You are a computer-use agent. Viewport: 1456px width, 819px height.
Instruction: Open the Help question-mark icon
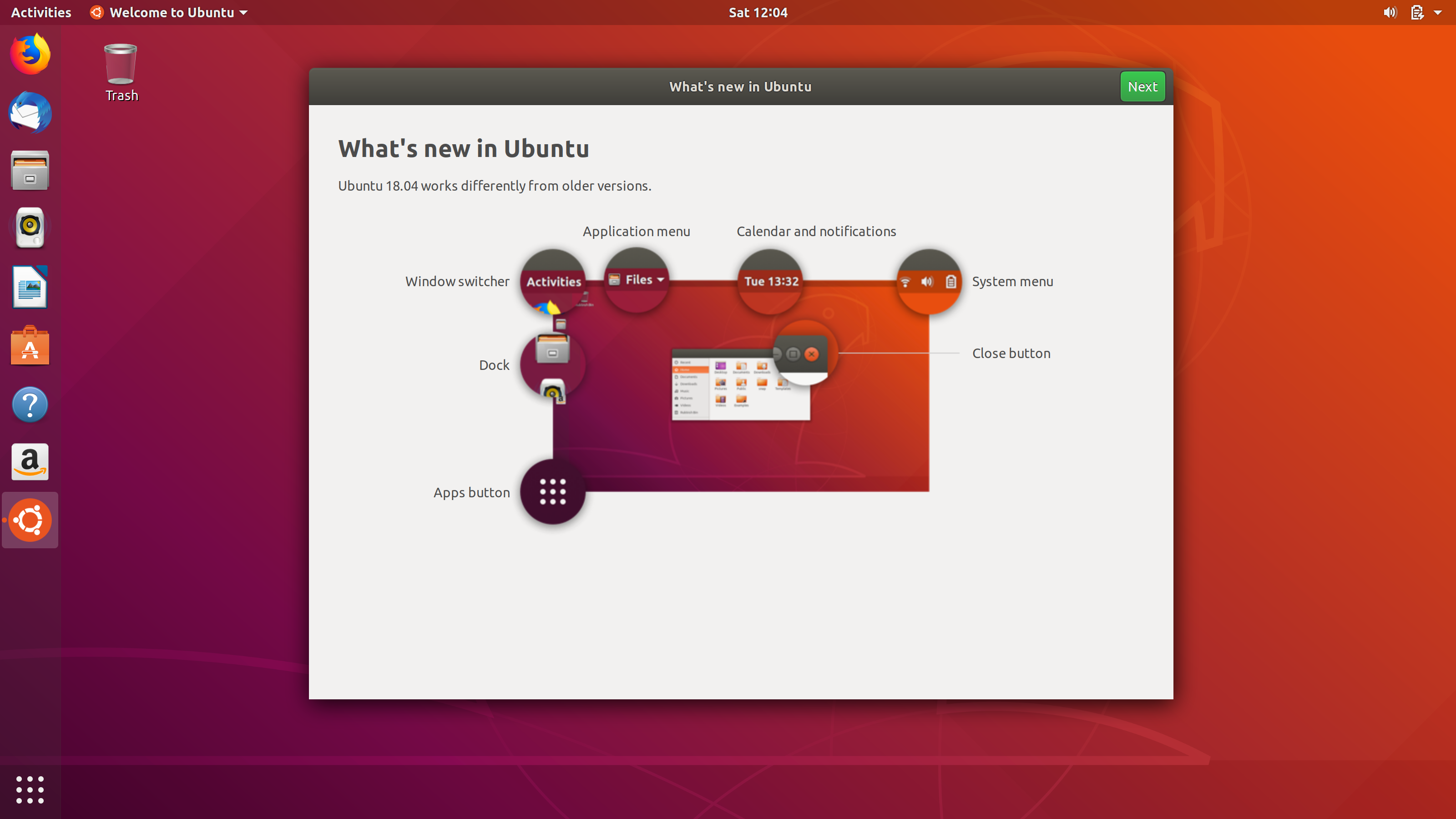[x=30, y=404]
